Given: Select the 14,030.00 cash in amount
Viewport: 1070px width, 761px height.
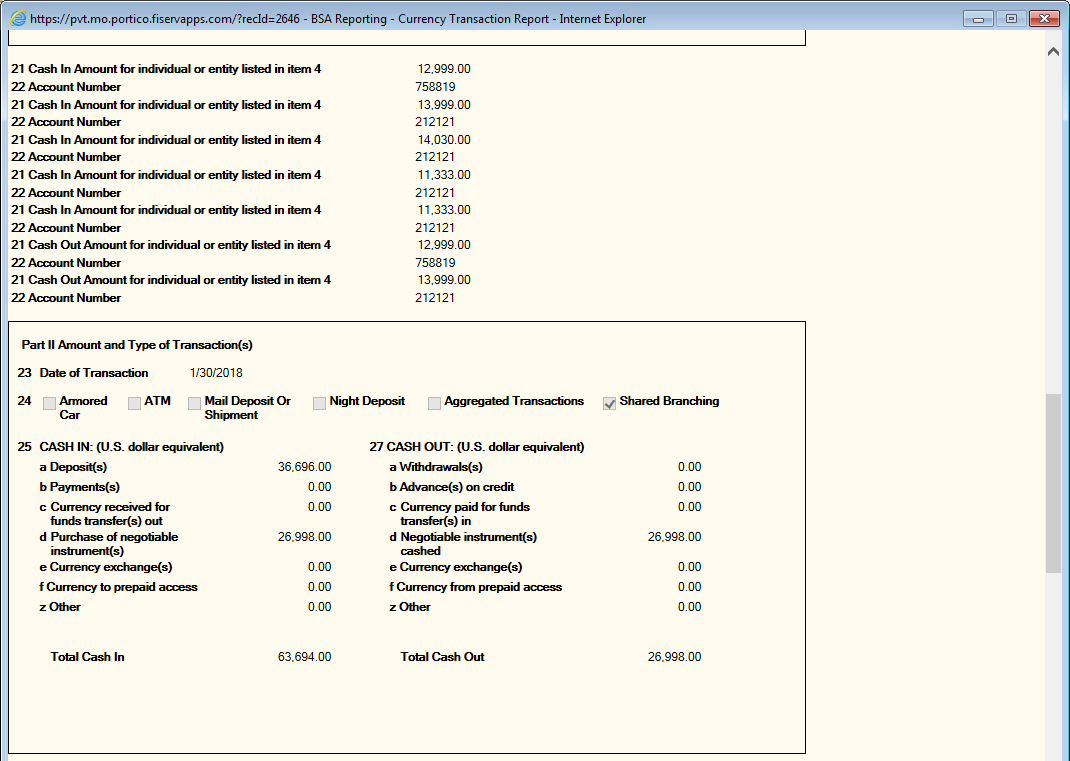Looking at the screenshot, I should (x=444, y=139).
